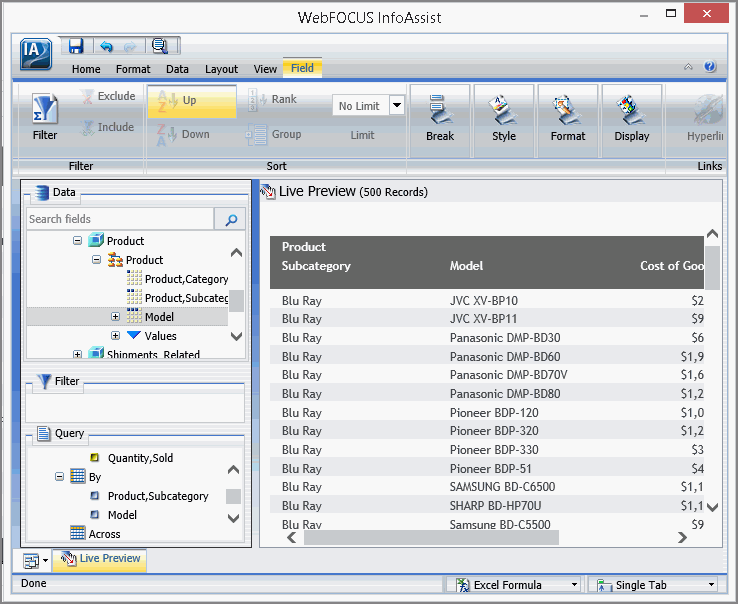Click the Query pane document icon
738x604 pixels.
[x=43, y=433]
